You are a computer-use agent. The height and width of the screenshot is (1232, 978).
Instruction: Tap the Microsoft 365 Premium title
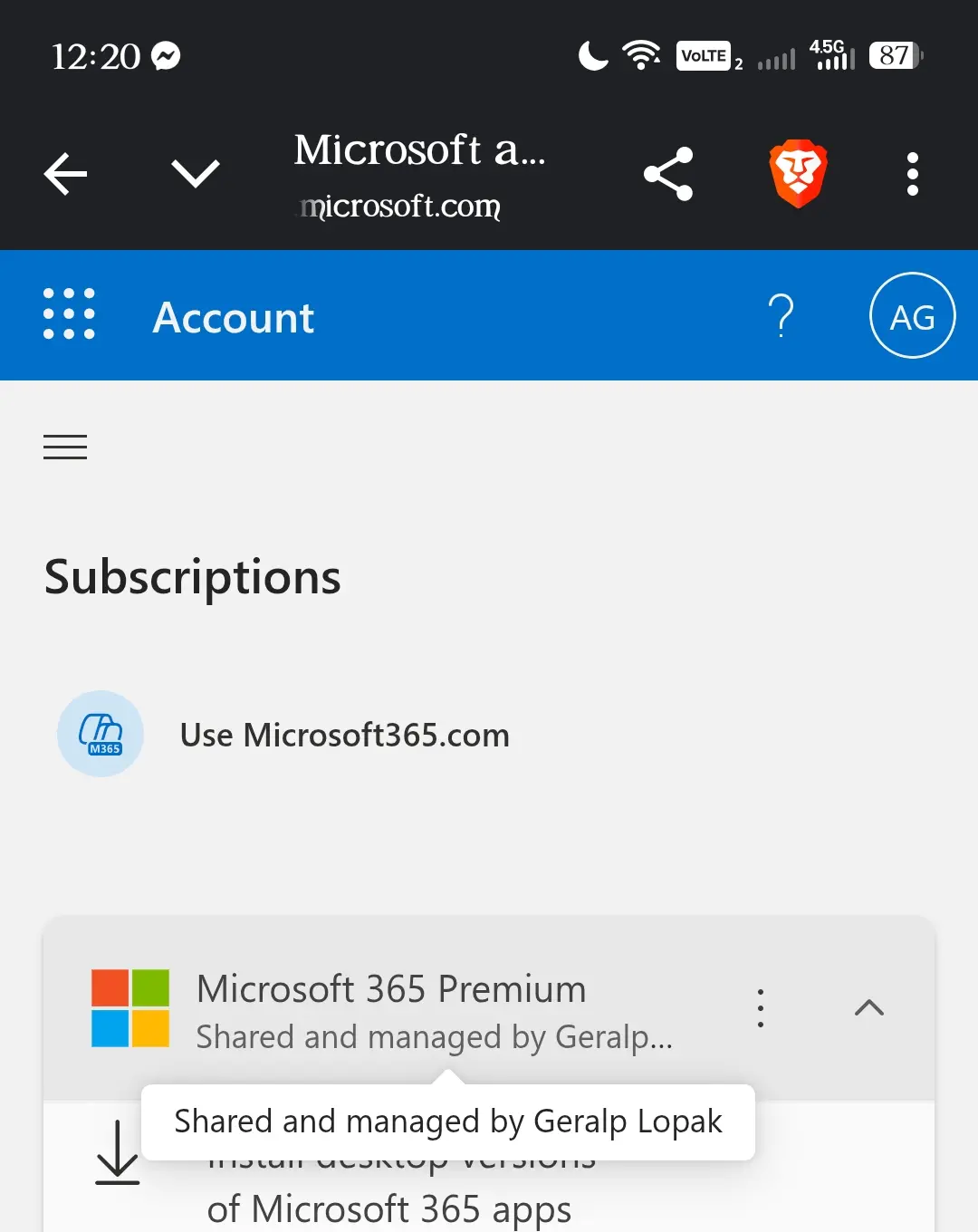coord(391,989)
